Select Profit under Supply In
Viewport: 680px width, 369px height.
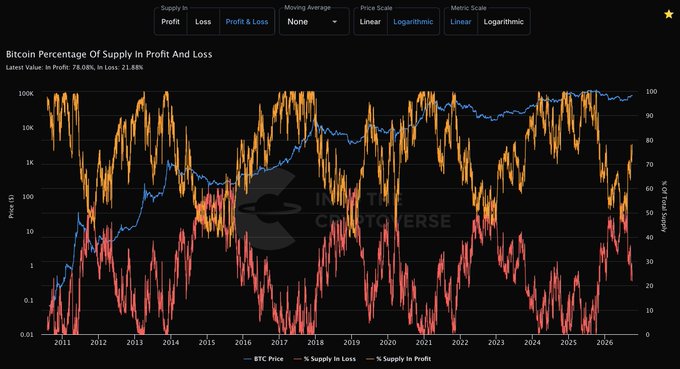(170, 22)
